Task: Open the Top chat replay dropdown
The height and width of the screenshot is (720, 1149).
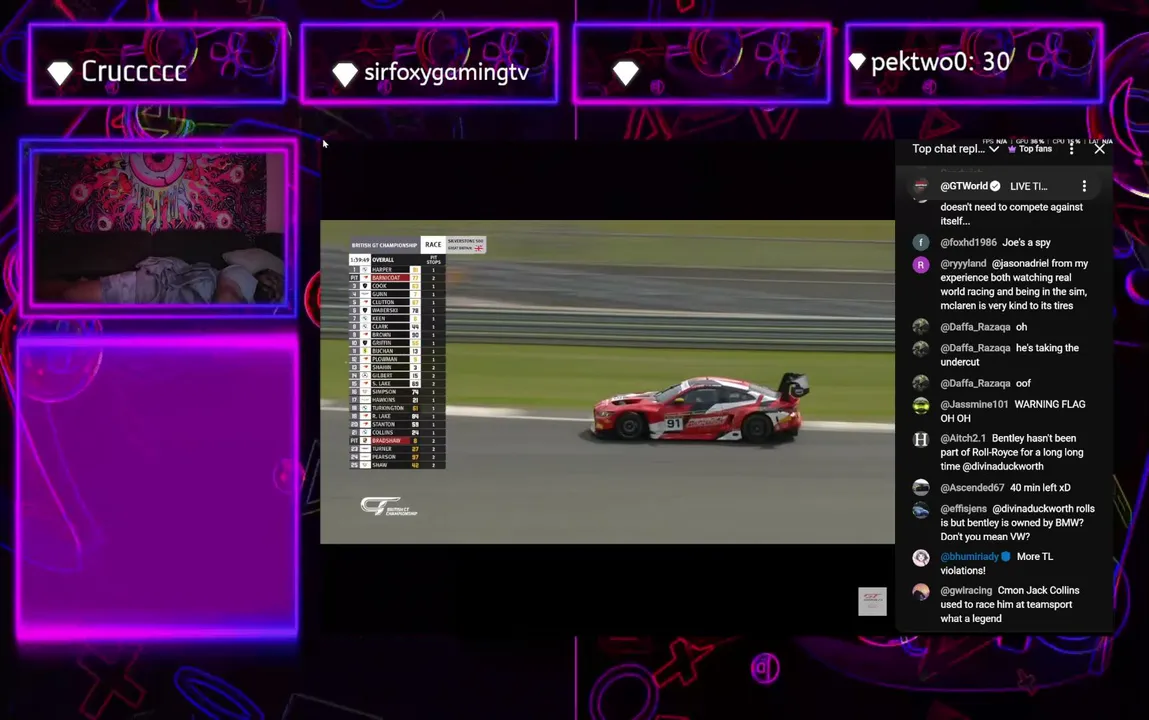Action: [x=955, y=149]
